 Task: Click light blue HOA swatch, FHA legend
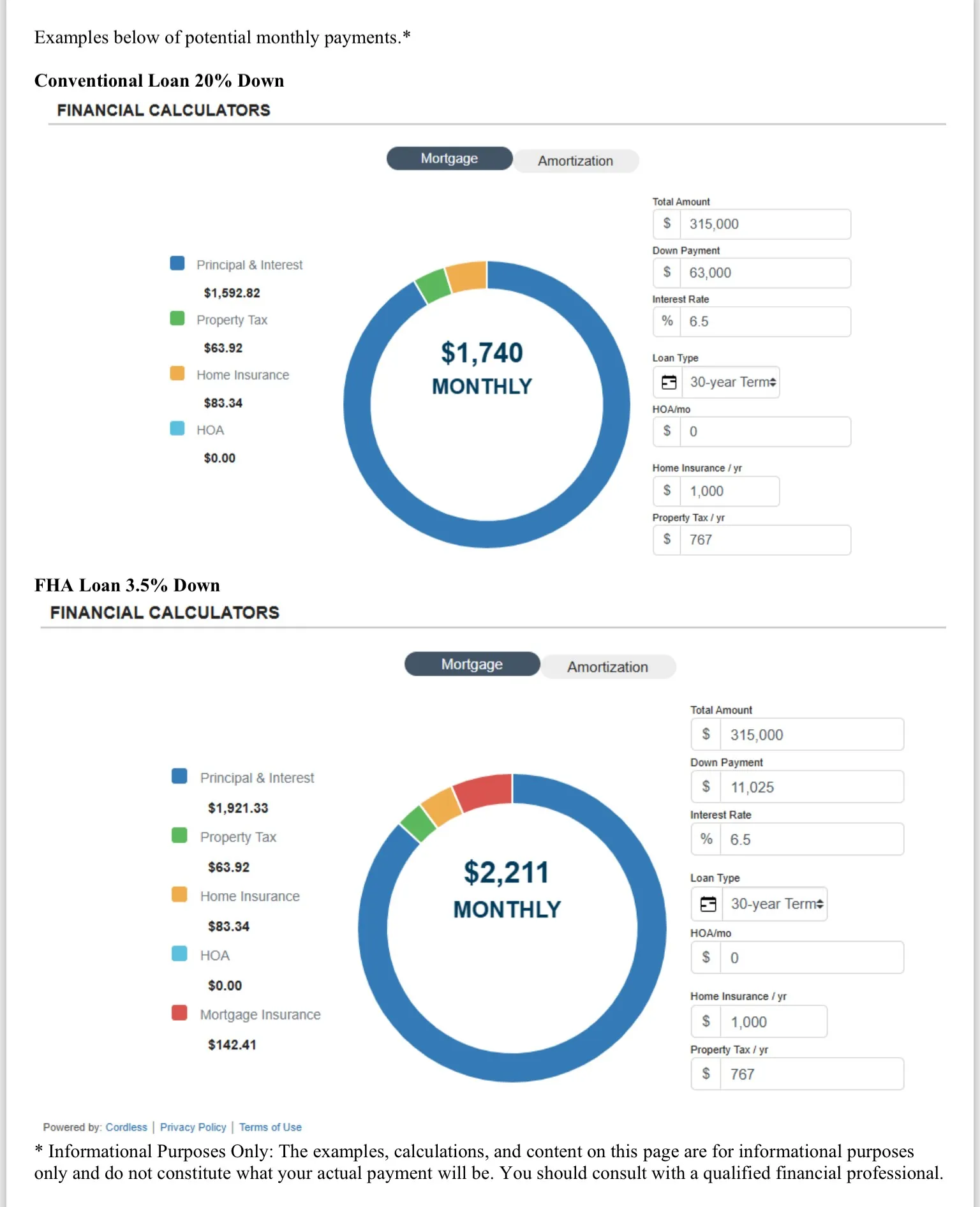[179, 954]
